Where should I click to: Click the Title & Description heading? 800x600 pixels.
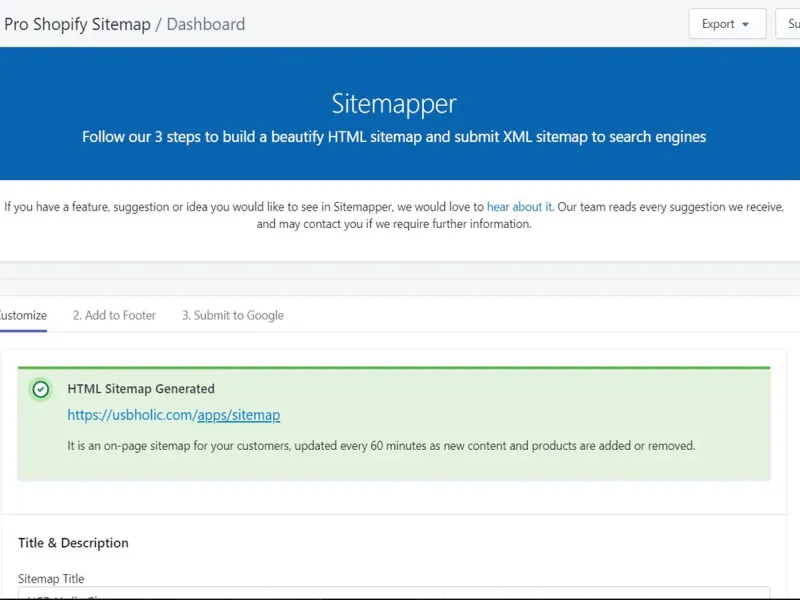coord(73,543)
